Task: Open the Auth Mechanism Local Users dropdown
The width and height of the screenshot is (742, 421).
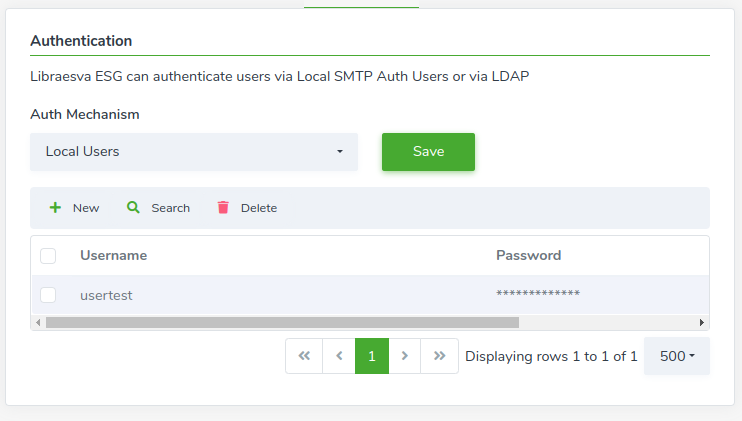Action: pyautogui.click(x=194, y=152)
